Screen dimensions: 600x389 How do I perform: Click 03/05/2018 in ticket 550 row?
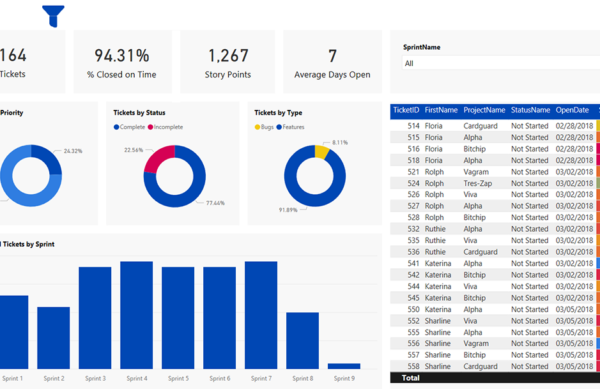pyautogui.click(x=574, y=309)
